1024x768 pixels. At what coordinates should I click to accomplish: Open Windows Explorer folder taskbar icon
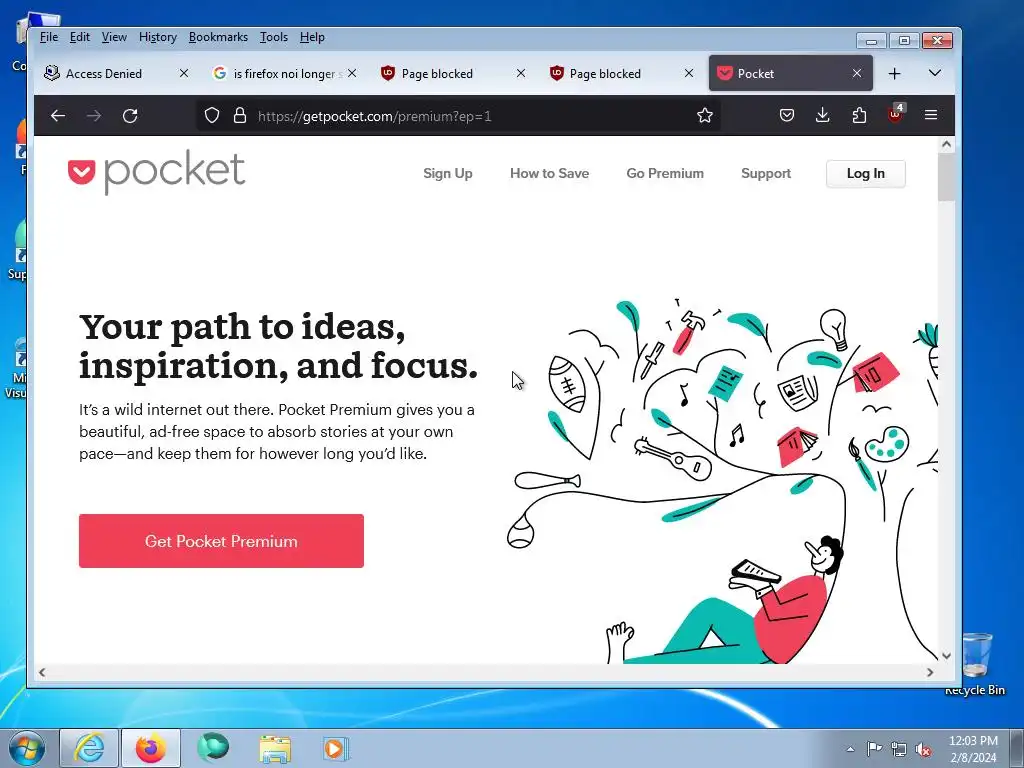(x=275, y=748)
